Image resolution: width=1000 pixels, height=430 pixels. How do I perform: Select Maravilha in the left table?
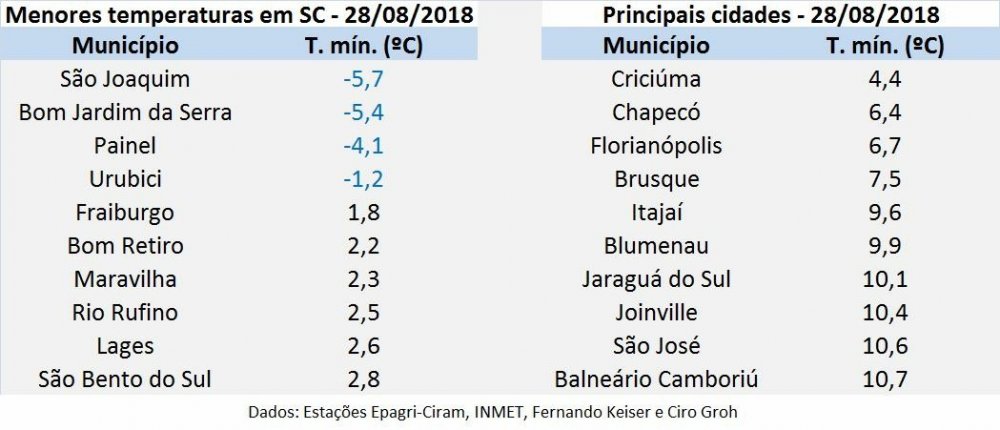click(x=125, y=279)
